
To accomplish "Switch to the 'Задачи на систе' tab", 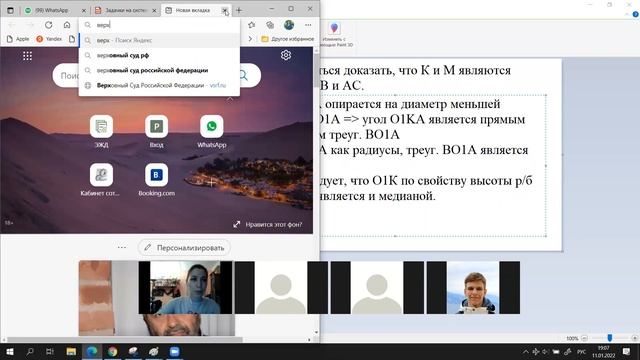I will click(x=125, y=10).
